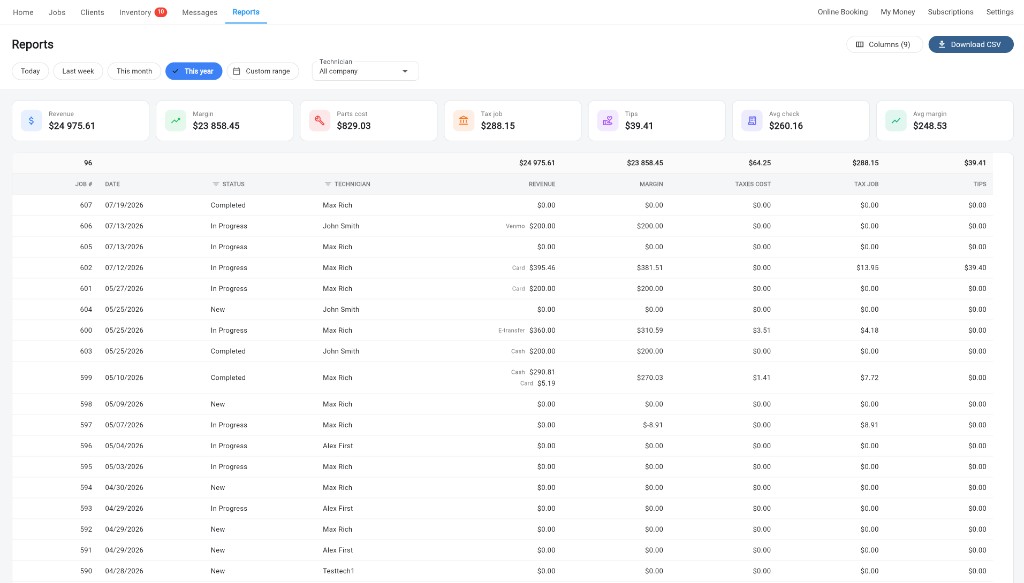
Task: Click the $39.40 tips value
Action: 975,268
